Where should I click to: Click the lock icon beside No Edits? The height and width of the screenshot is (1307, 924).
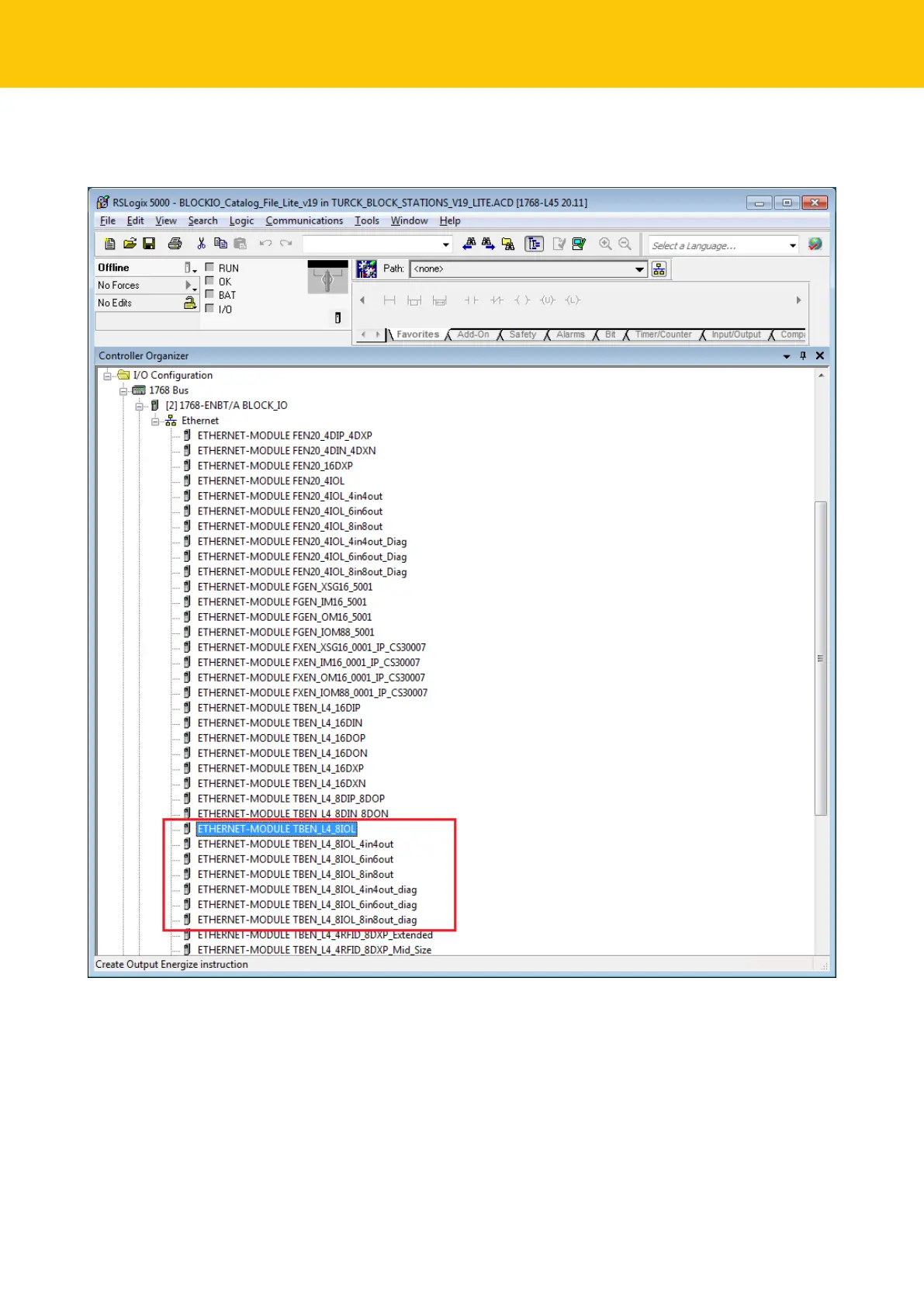(189, 303)
